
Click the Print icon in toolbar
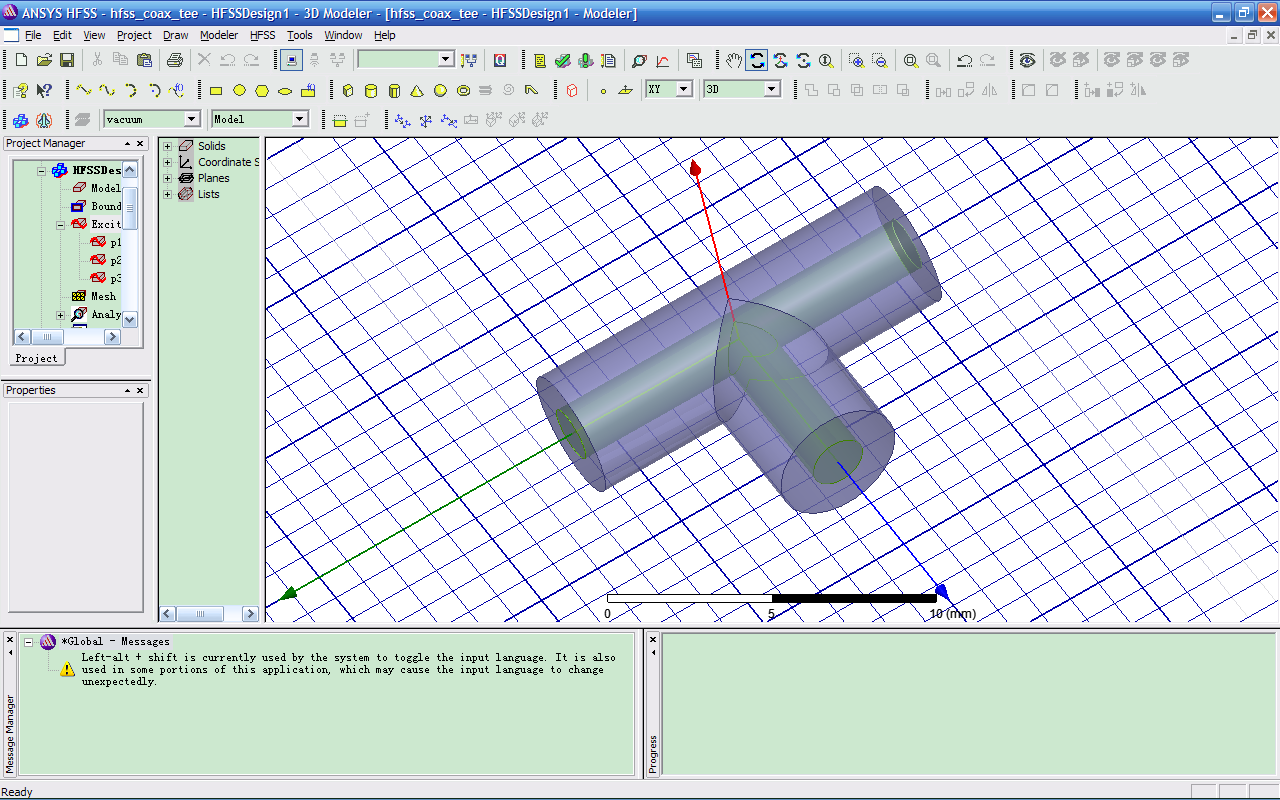coord(175,61)
